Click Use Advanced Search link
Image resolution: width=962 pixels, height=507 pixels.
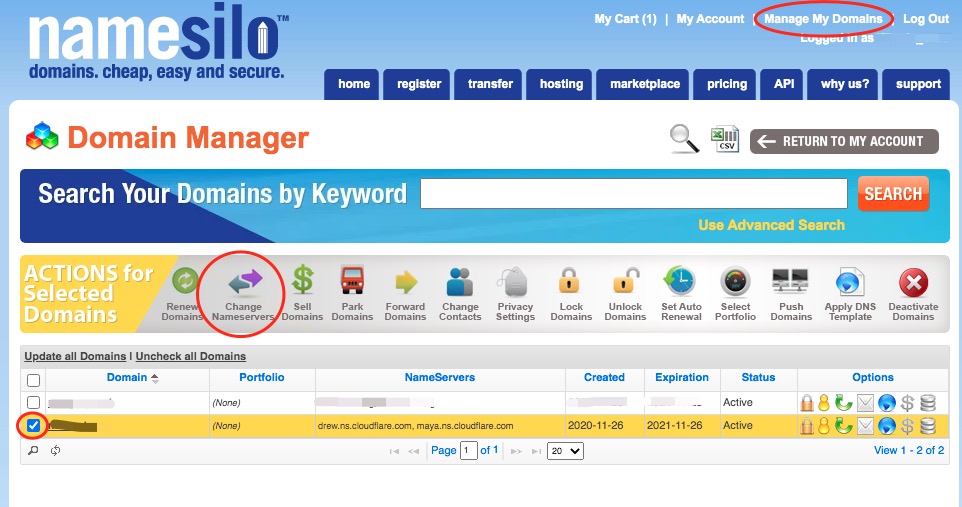771,225
